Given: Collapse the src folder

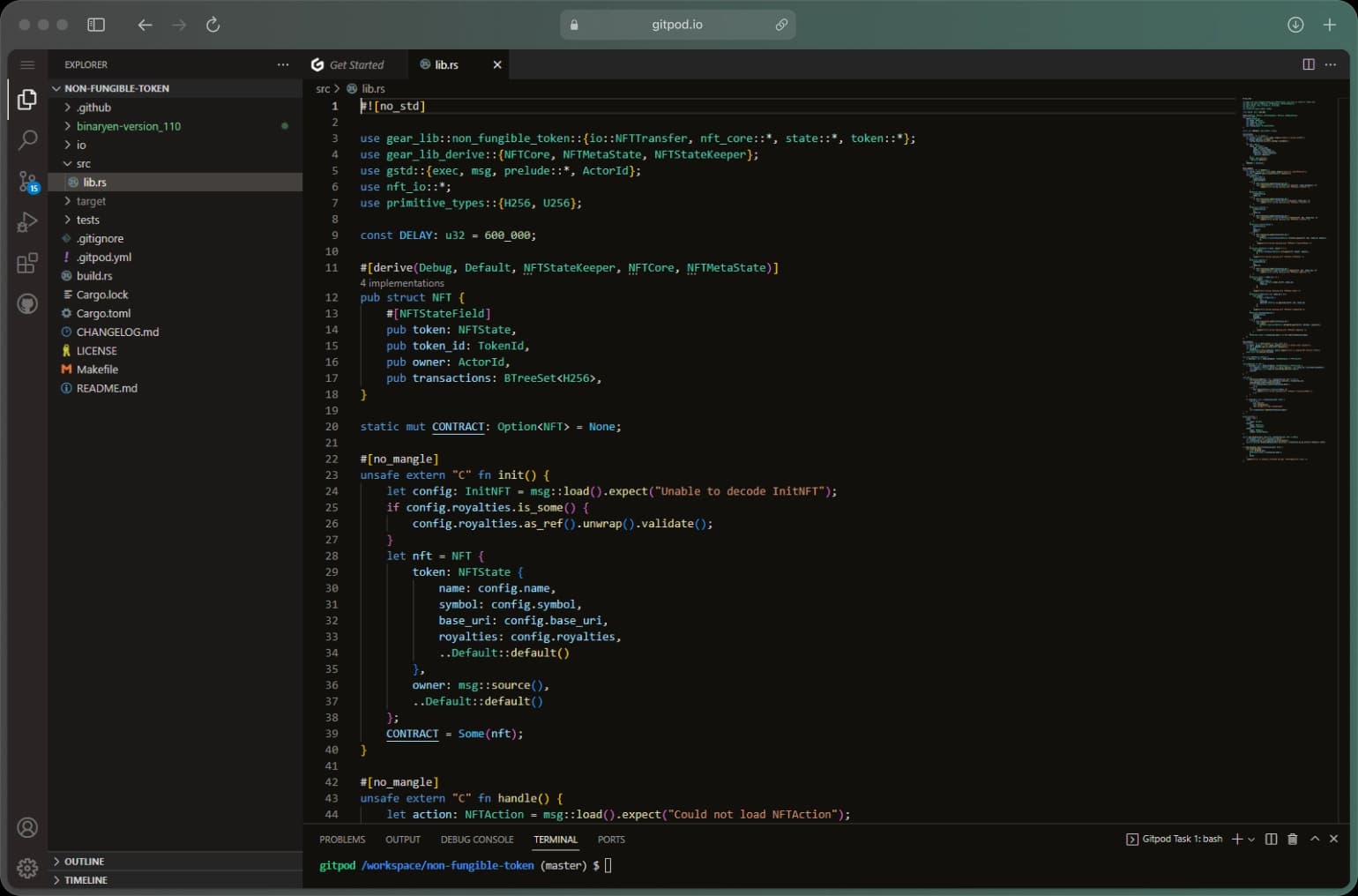Looking at the screenshot, I should (x=83, y=163).
